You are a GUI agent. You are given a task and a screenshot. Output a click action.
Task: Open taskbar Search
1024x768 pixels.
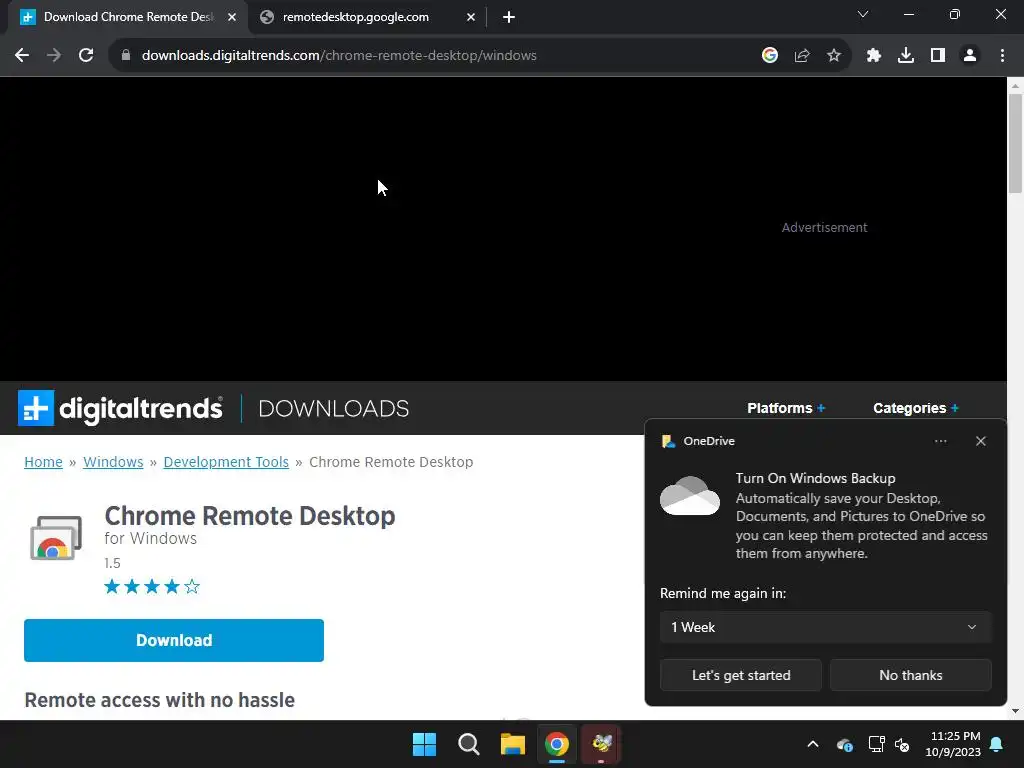coord(469,744)
